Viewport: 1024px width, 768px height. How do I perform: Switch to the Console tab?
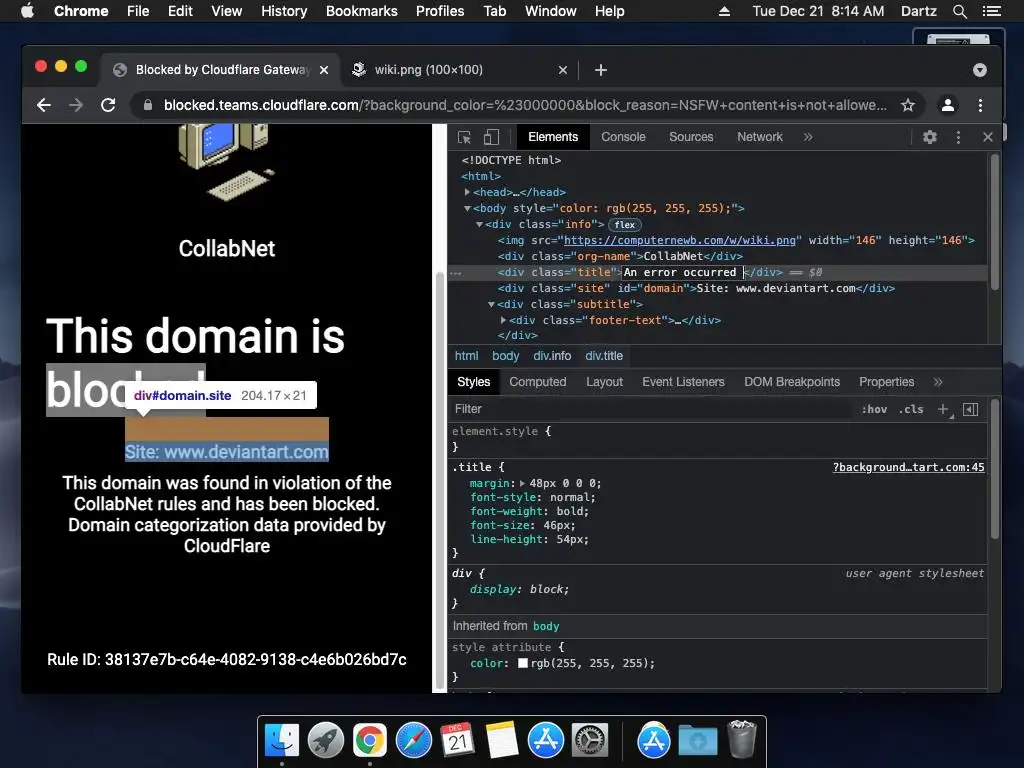point(623,137)
